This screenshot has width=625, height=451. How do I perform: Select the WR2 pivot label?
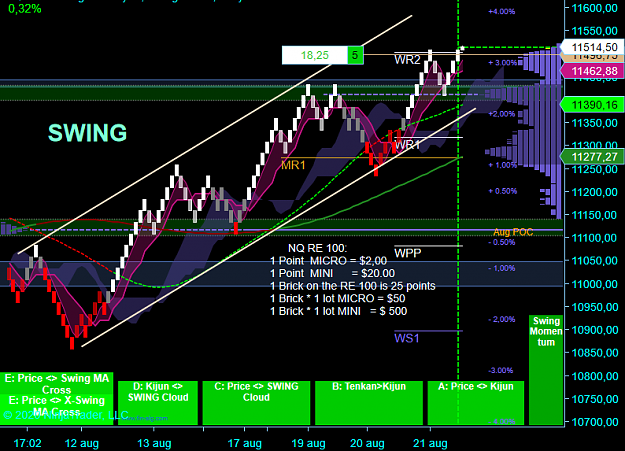(x=407, y=60)
